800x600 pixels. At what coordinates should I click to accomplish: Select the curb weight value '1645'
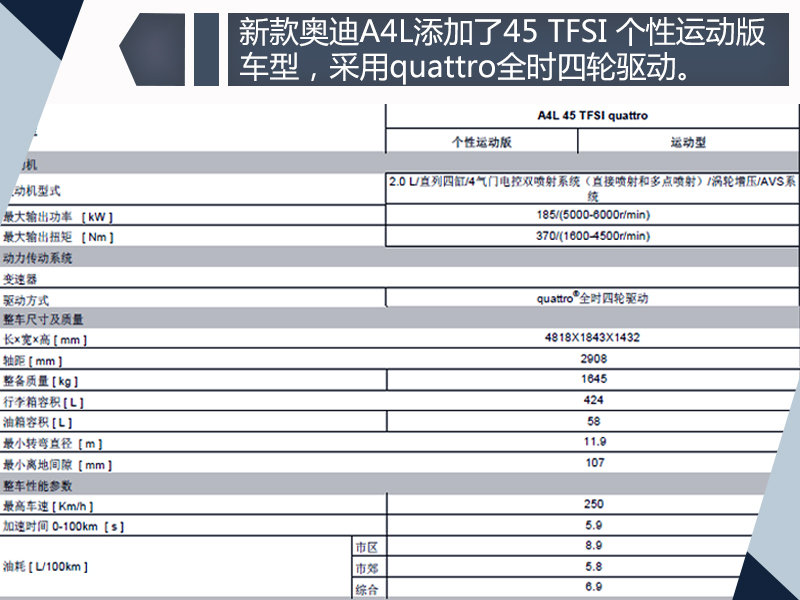click(x=594, y=379)
